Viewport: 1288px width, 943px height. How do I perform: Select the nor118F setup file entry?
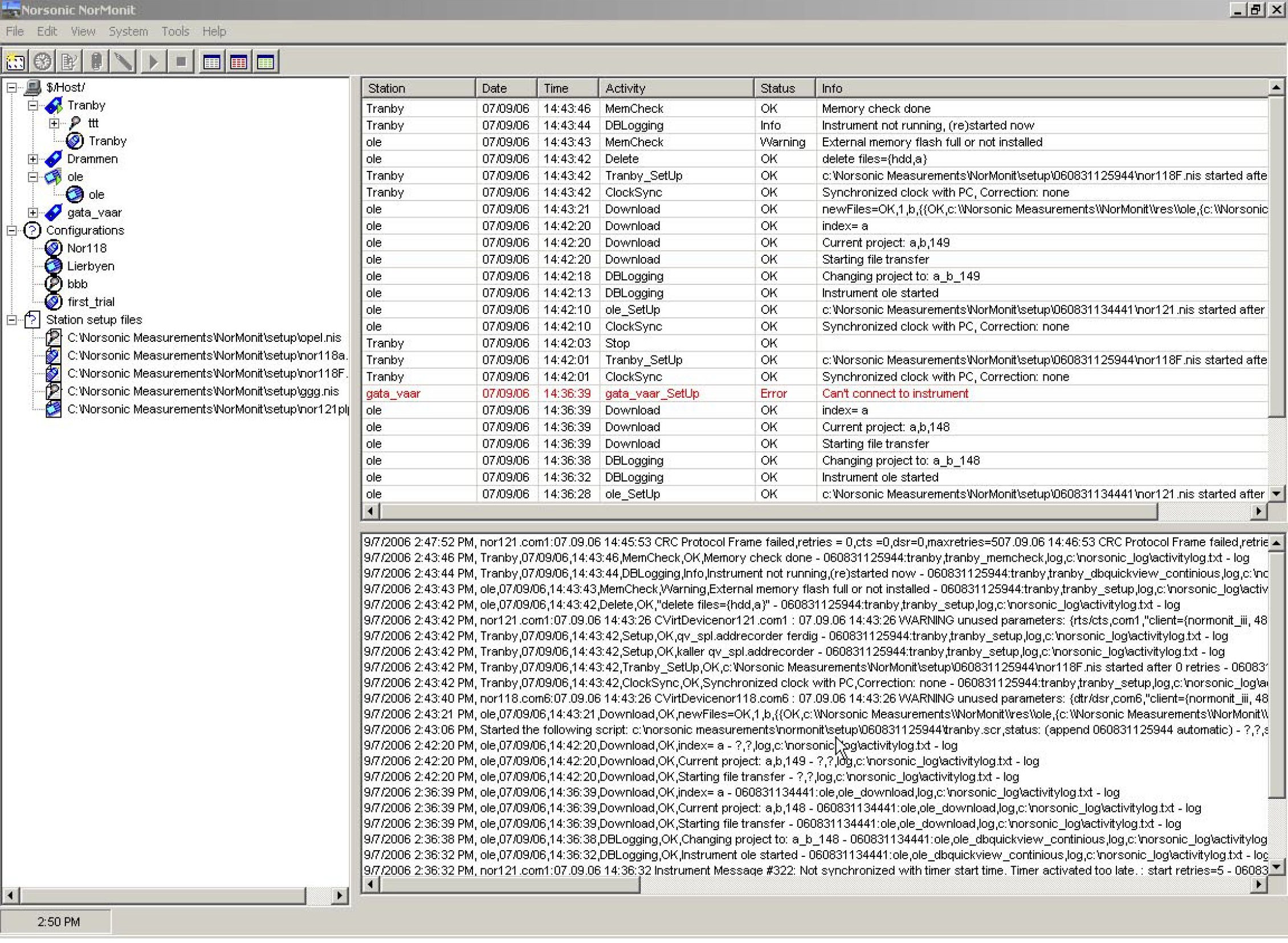pyautogui.click(x=207, y=373)
